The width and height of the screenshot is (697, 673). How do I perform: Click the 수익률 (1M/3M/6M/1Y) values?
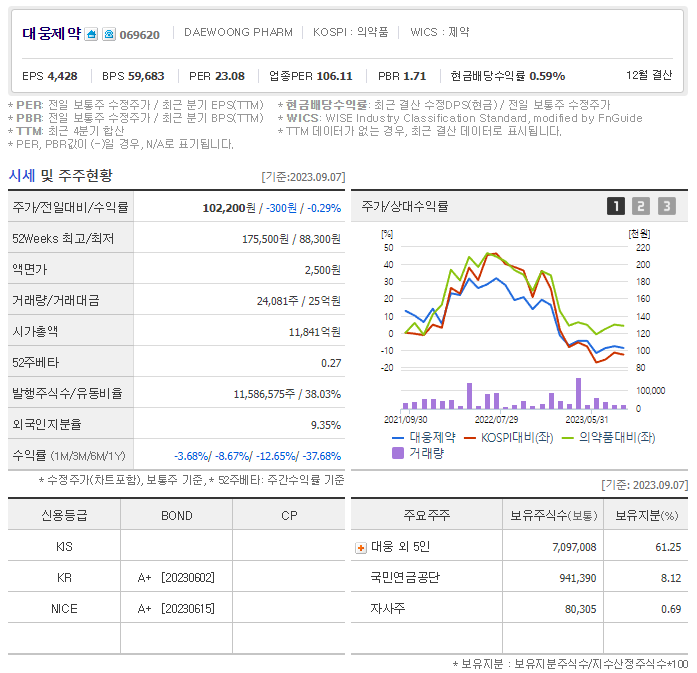point(257,456)
